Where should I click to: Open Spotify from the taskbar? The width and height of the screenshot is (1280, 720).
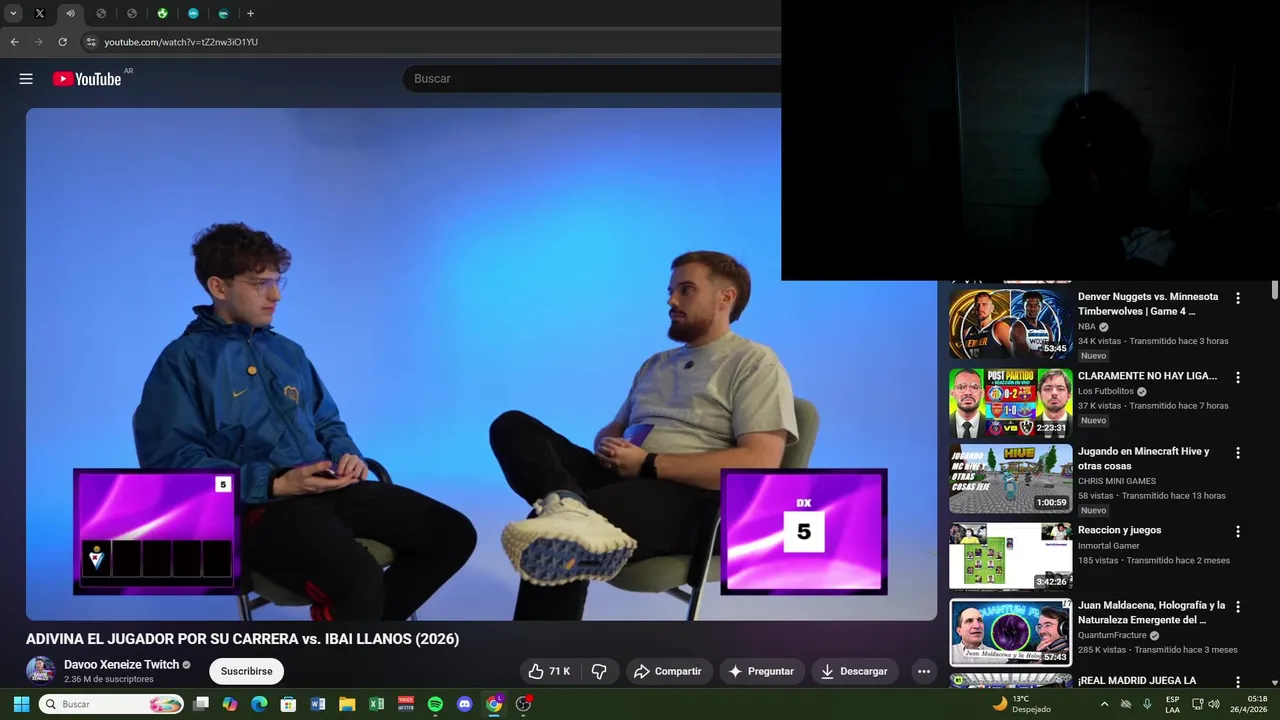point(435,704)
